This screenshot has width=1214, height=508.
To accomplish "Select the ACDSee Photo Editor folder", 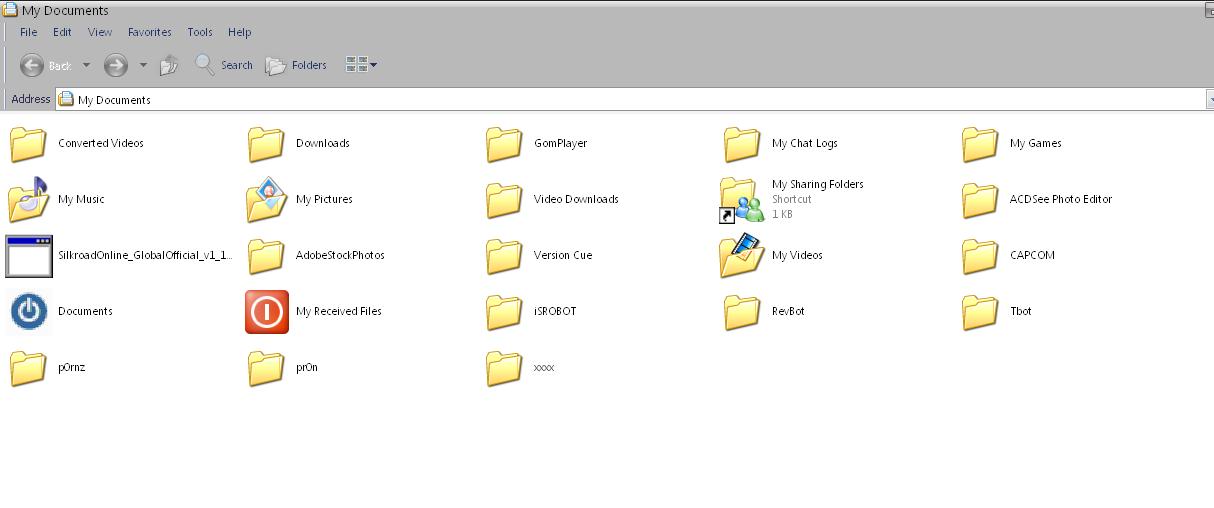I will click(x=980, y=199).
